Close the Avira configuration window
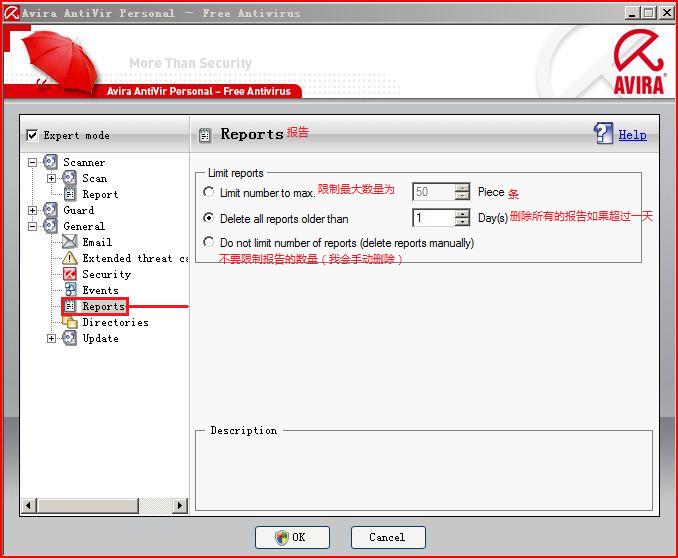Viewport: 678px width, 558px height. coord(666,13)
